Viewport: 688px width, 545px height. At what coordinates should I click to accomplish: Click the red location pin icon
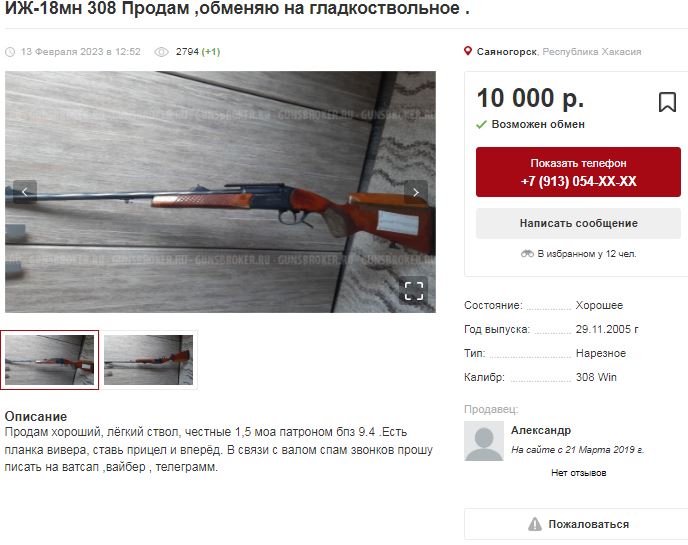[x=468, y=51]
